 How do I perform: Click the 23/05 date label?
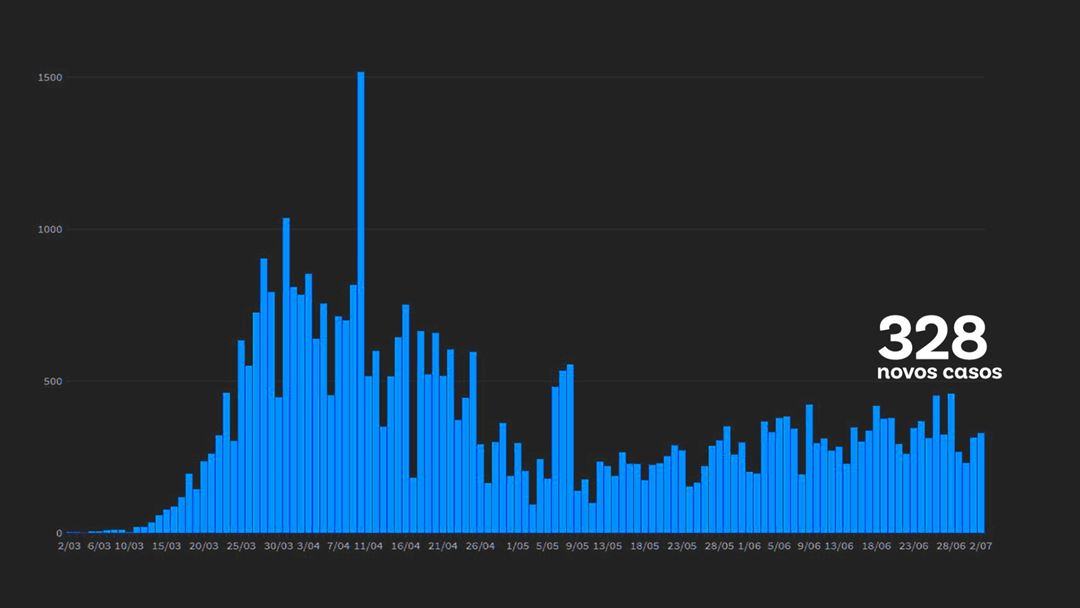pyautogui.click(x=682, y=546)
